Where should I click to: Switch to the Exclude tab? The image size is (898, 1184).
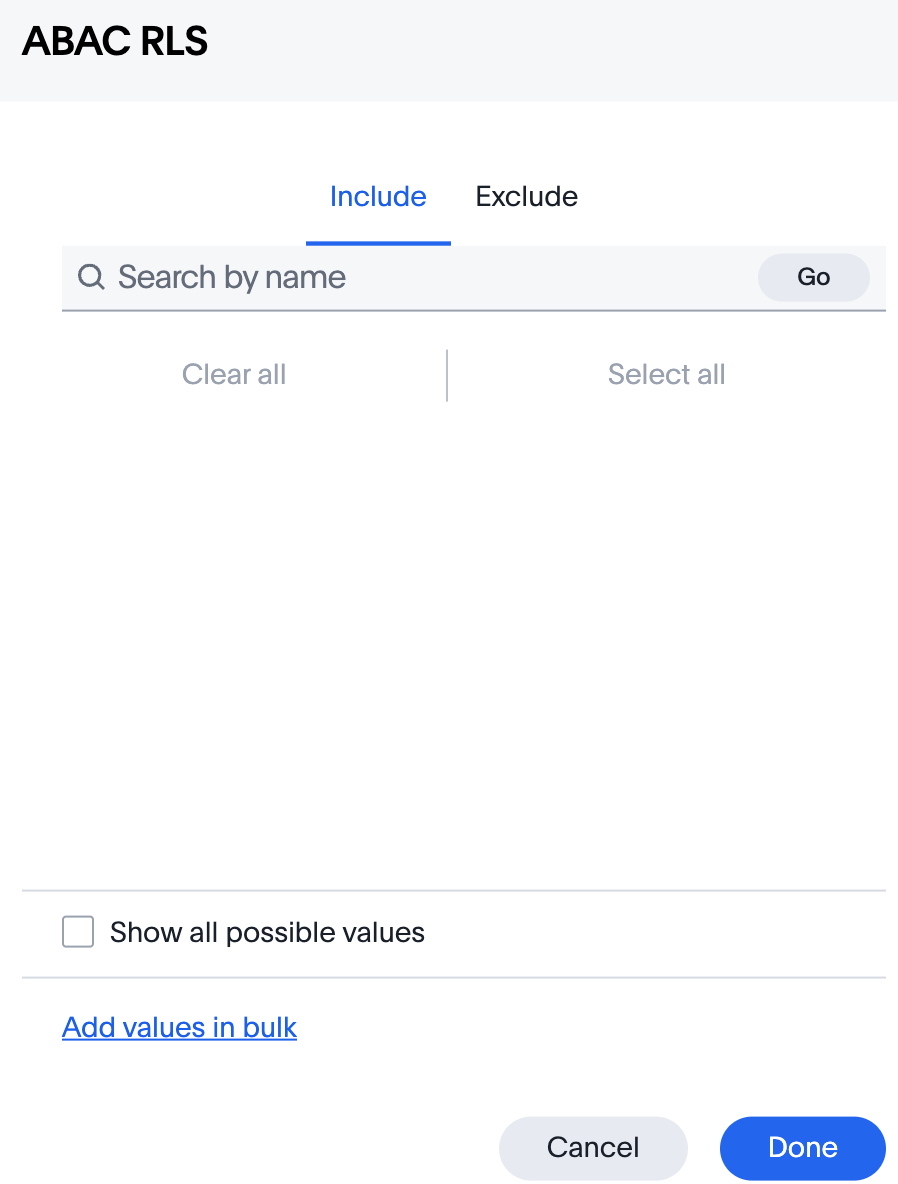526,196
